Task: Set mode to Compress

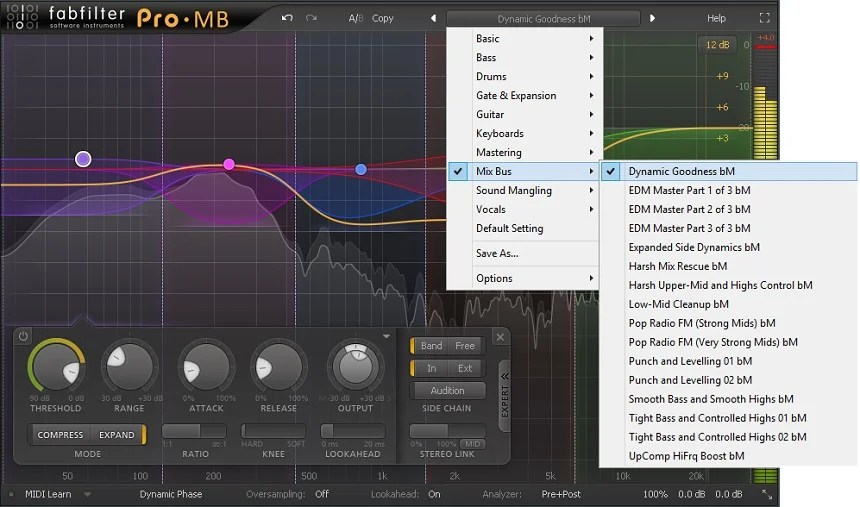Action: coord(60,435)
